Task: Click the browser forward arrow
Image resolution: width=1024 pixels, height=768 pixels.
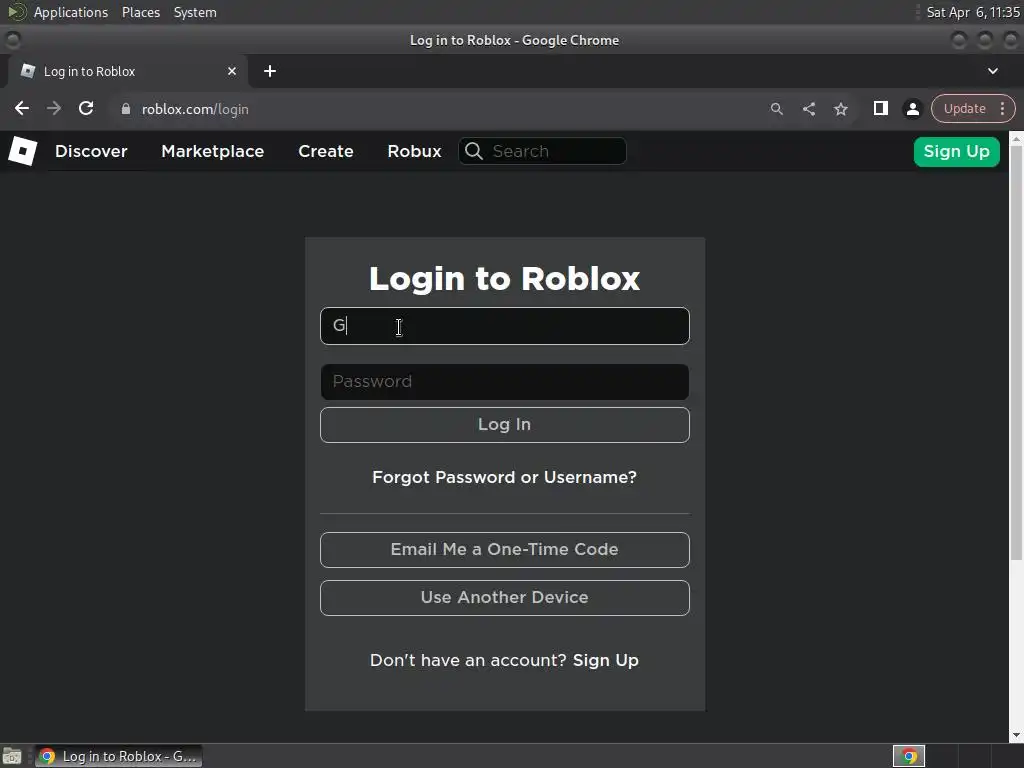Action: (x=54, y=108)
